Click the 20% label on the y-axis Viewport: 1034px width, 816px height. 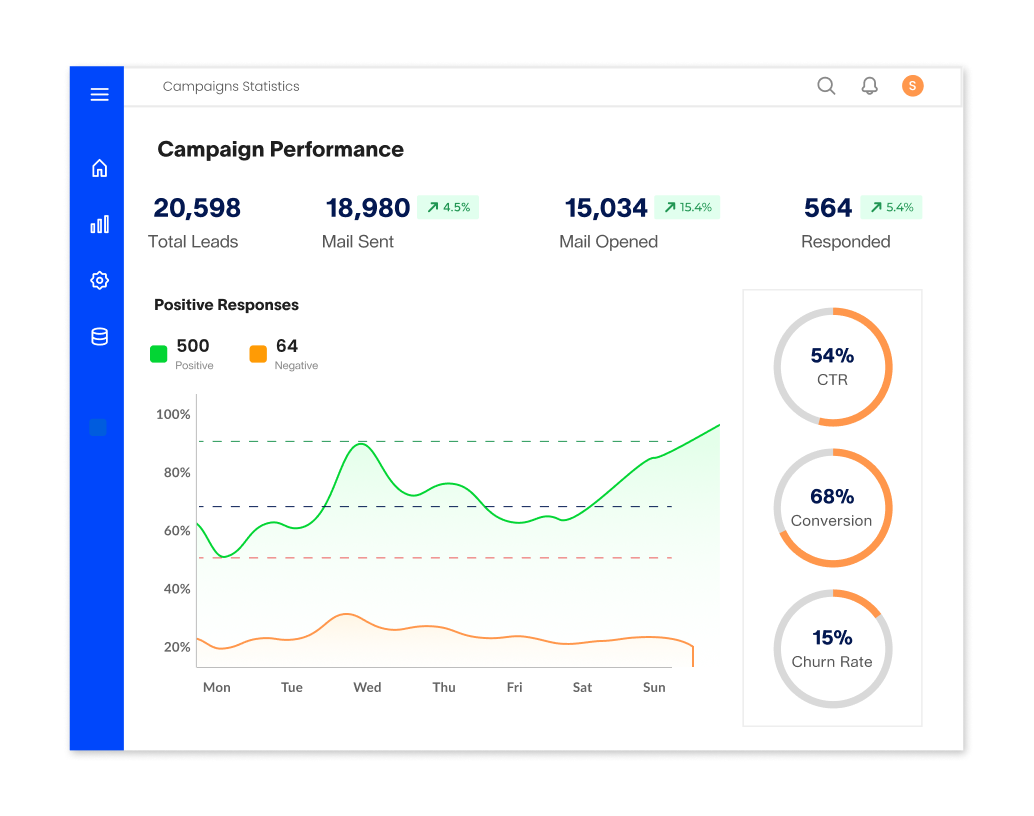click(x=177, y=647)
